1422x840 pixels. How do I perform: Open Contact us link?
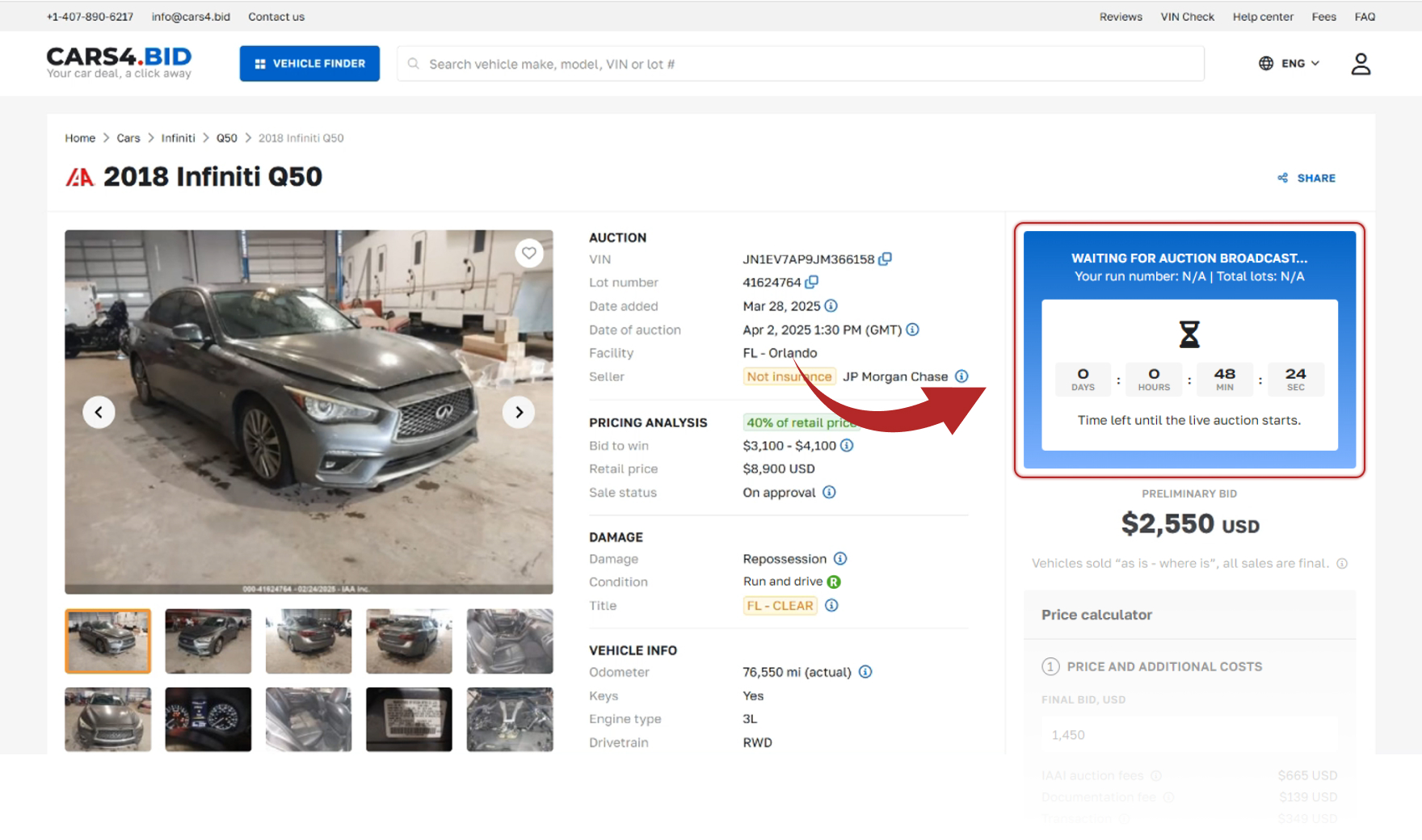[276, 17]
